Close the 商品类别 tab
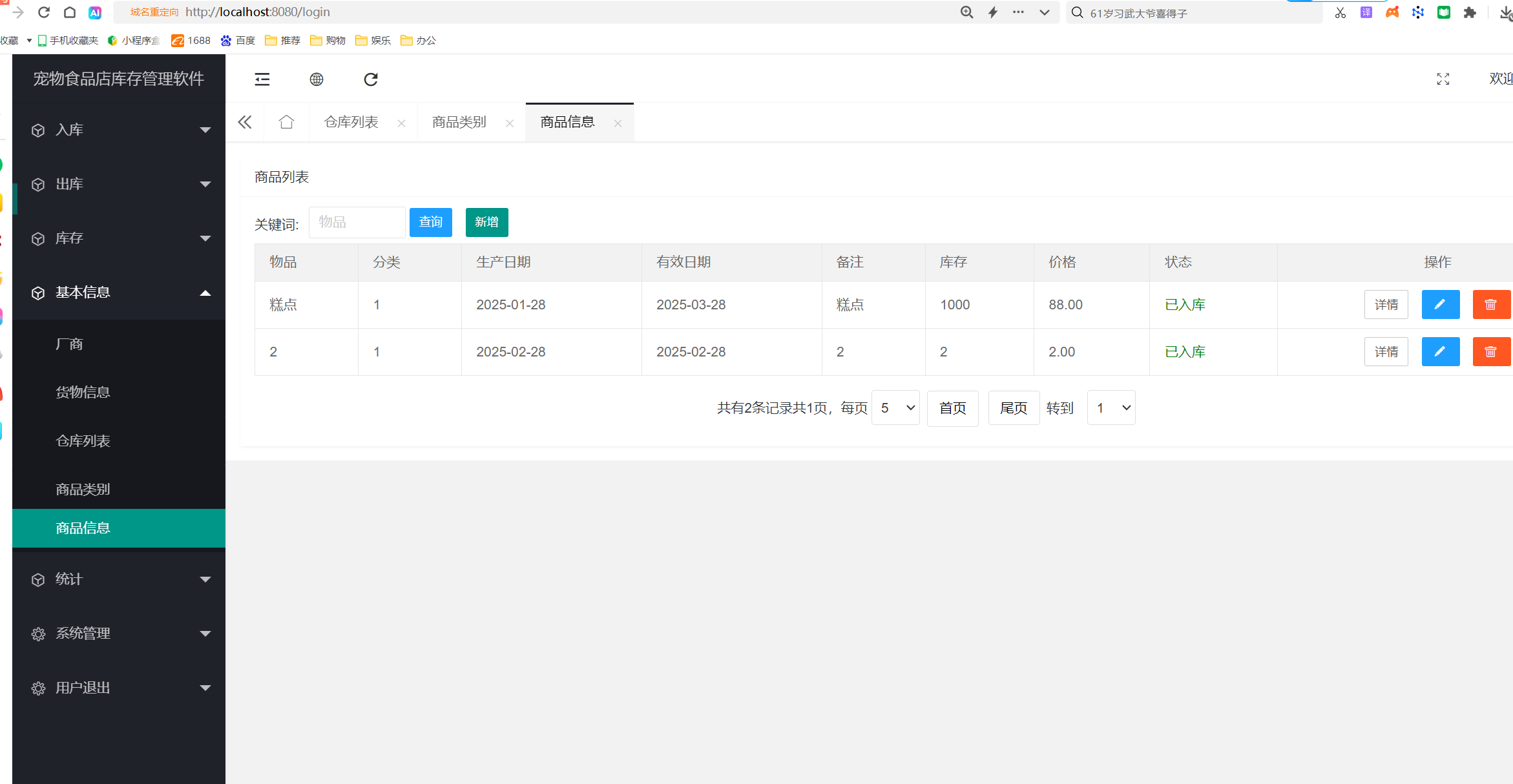1513x784 pixels. 510,123
